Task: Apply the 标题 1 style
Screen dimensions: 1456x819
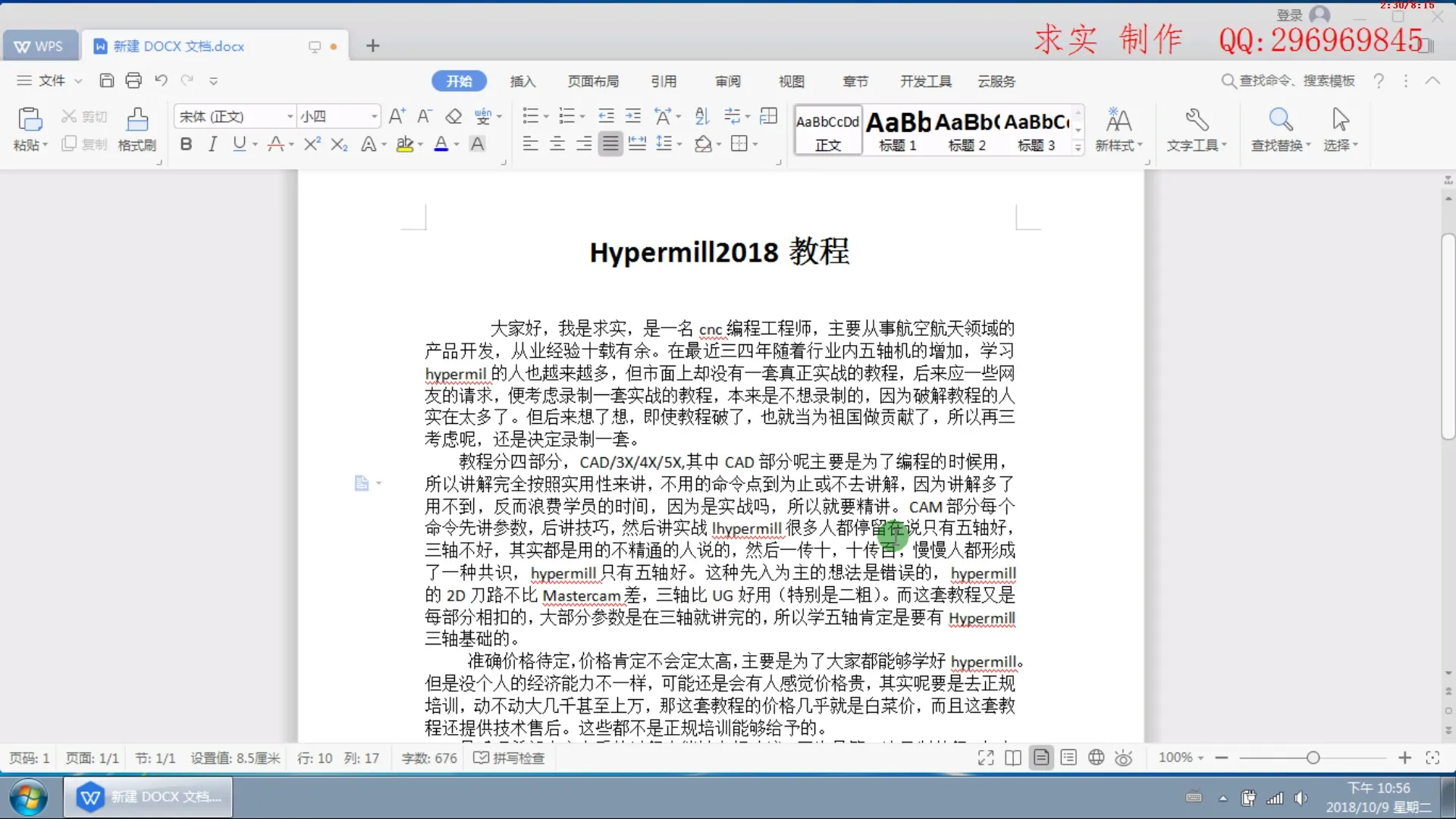Action: (x=897, y=129)
